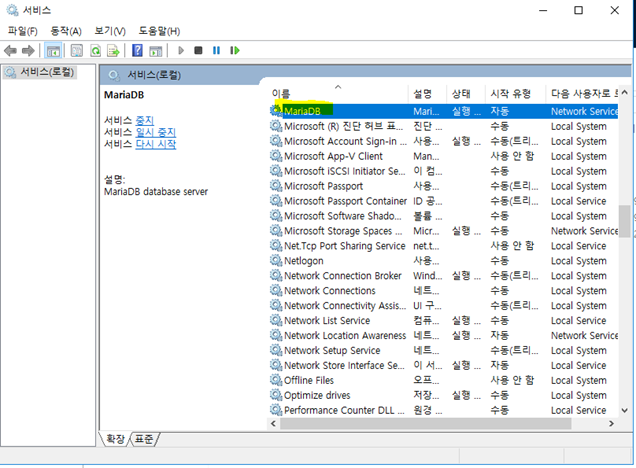
Task: Select Network Location Awareness row
Action: click(x=444, y=335)
